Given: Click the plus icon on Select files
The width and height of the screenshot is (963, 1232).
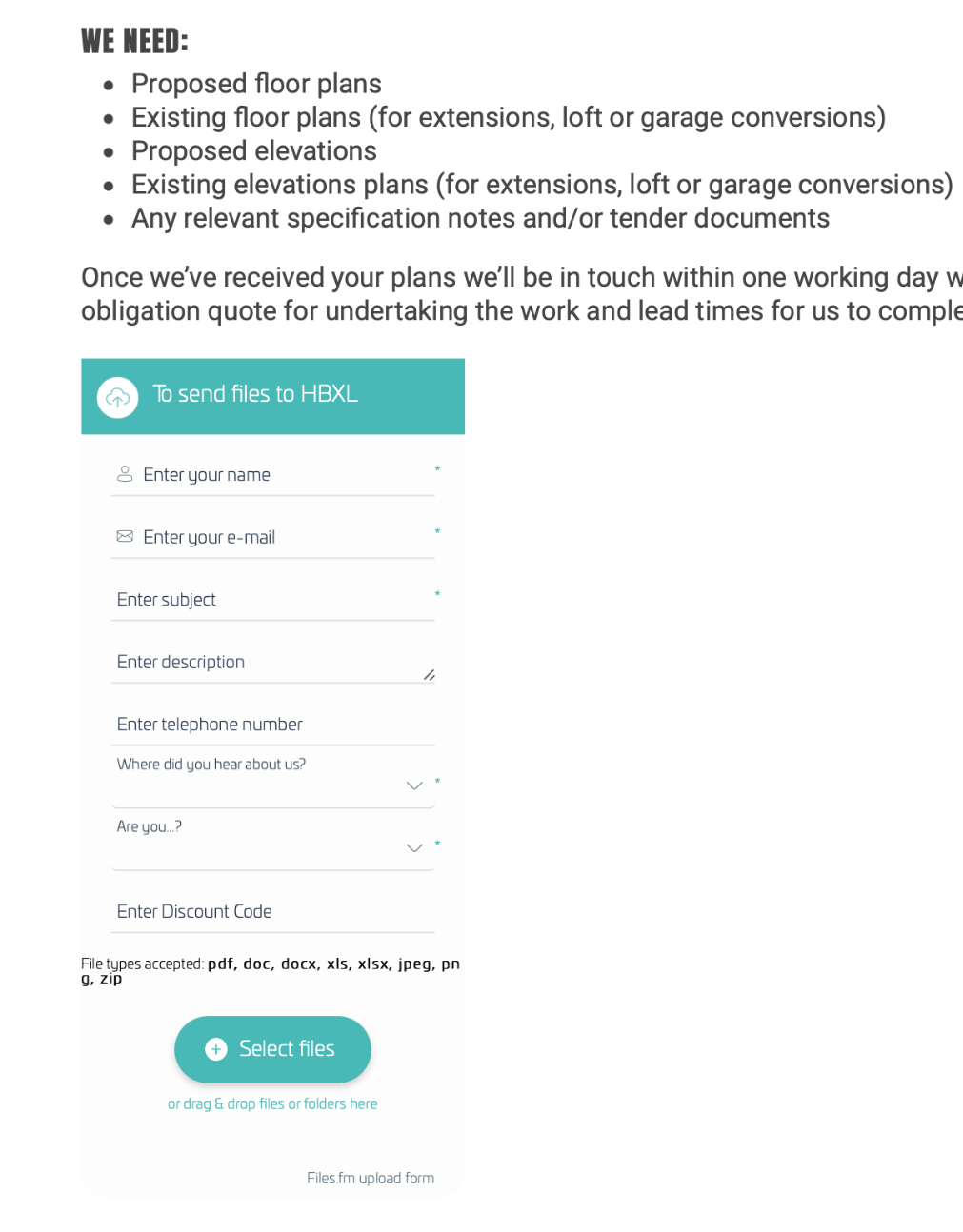Looking at the screenshot, I should pos(216,1049).
